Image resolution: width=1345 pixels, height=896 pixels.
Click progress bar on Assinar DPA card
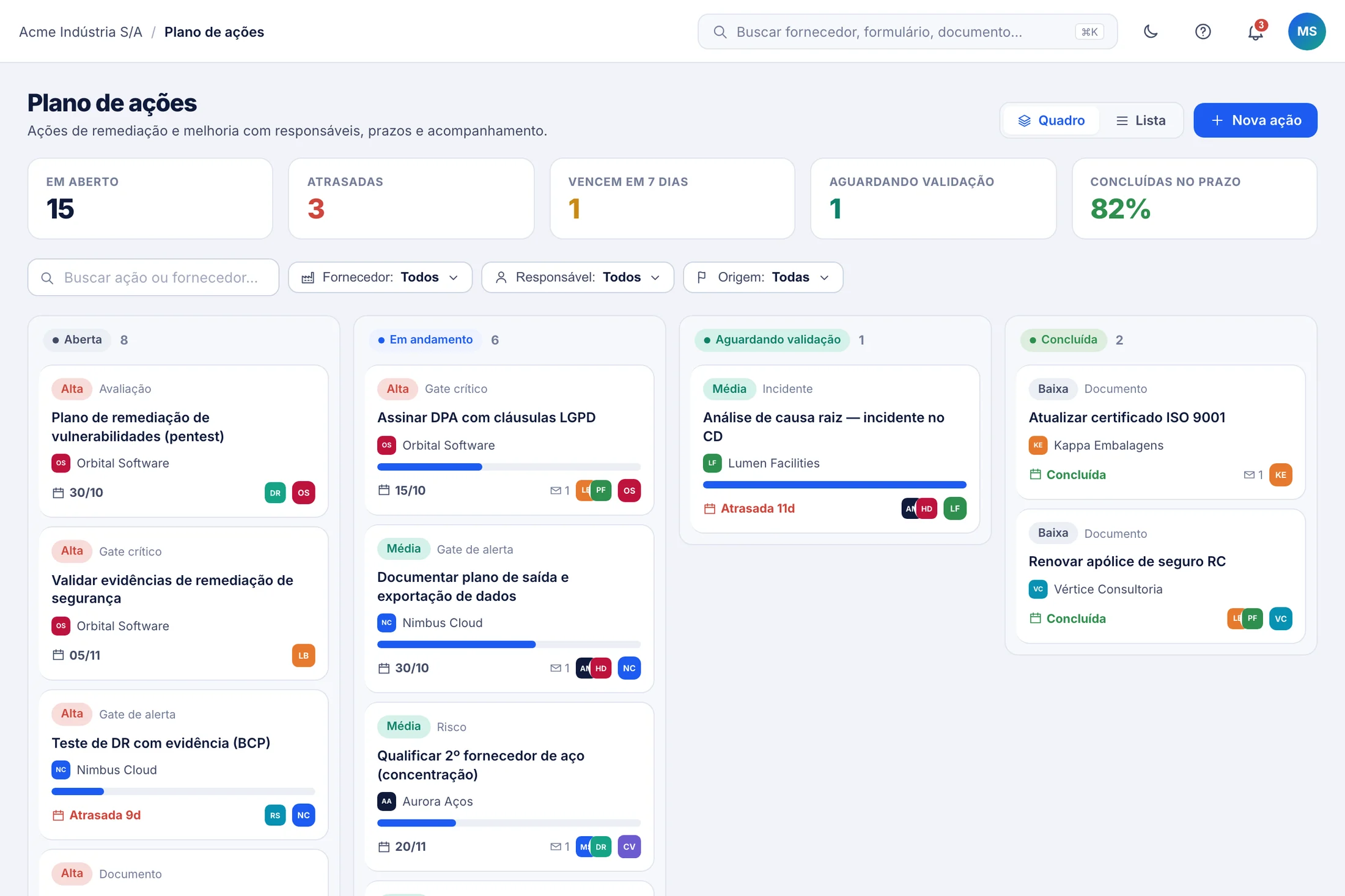(x=509, y=467)
